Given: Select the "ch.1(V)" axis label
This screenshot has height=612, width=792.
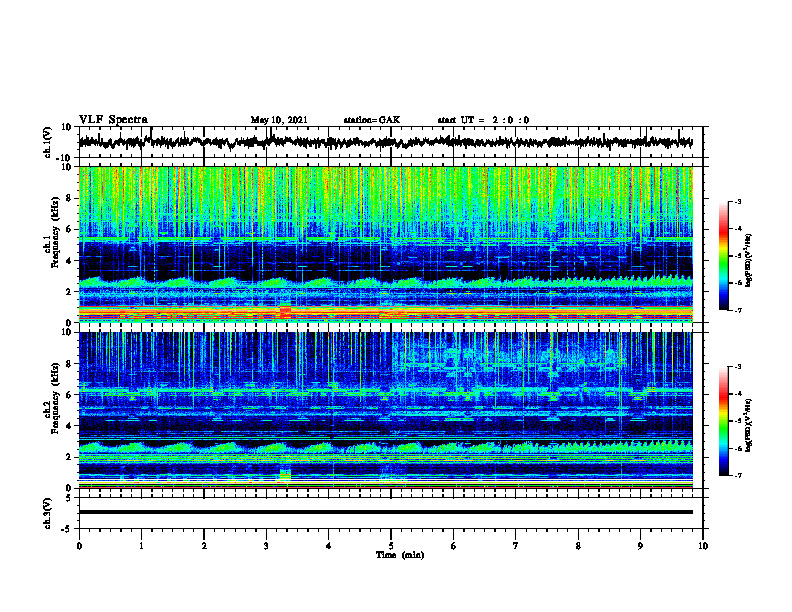Looking at the screenshot, I should pos(48,142).
